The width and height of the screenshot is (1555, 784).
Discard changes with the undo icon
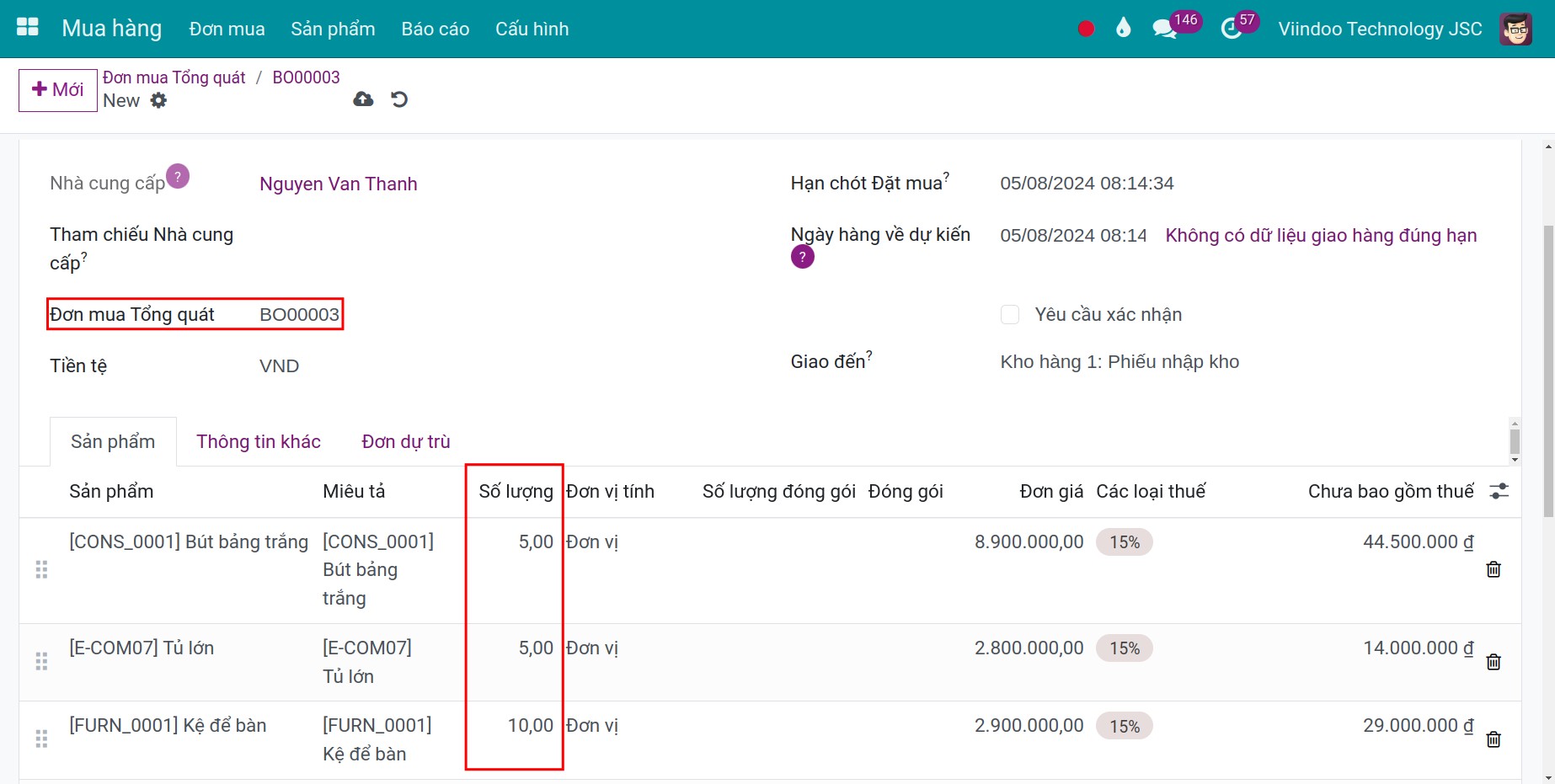click(x=399, y=99)
